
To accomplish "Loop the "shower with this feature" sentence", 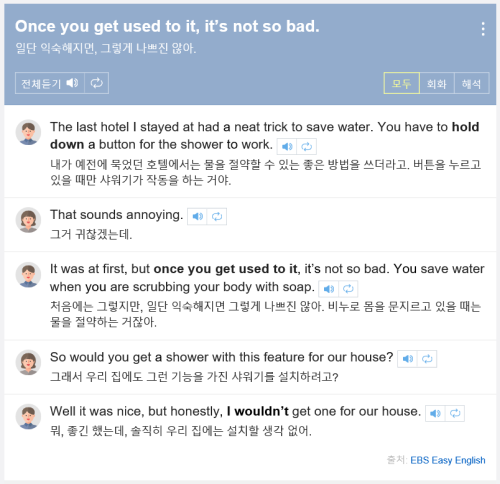I will coord(427,359).
